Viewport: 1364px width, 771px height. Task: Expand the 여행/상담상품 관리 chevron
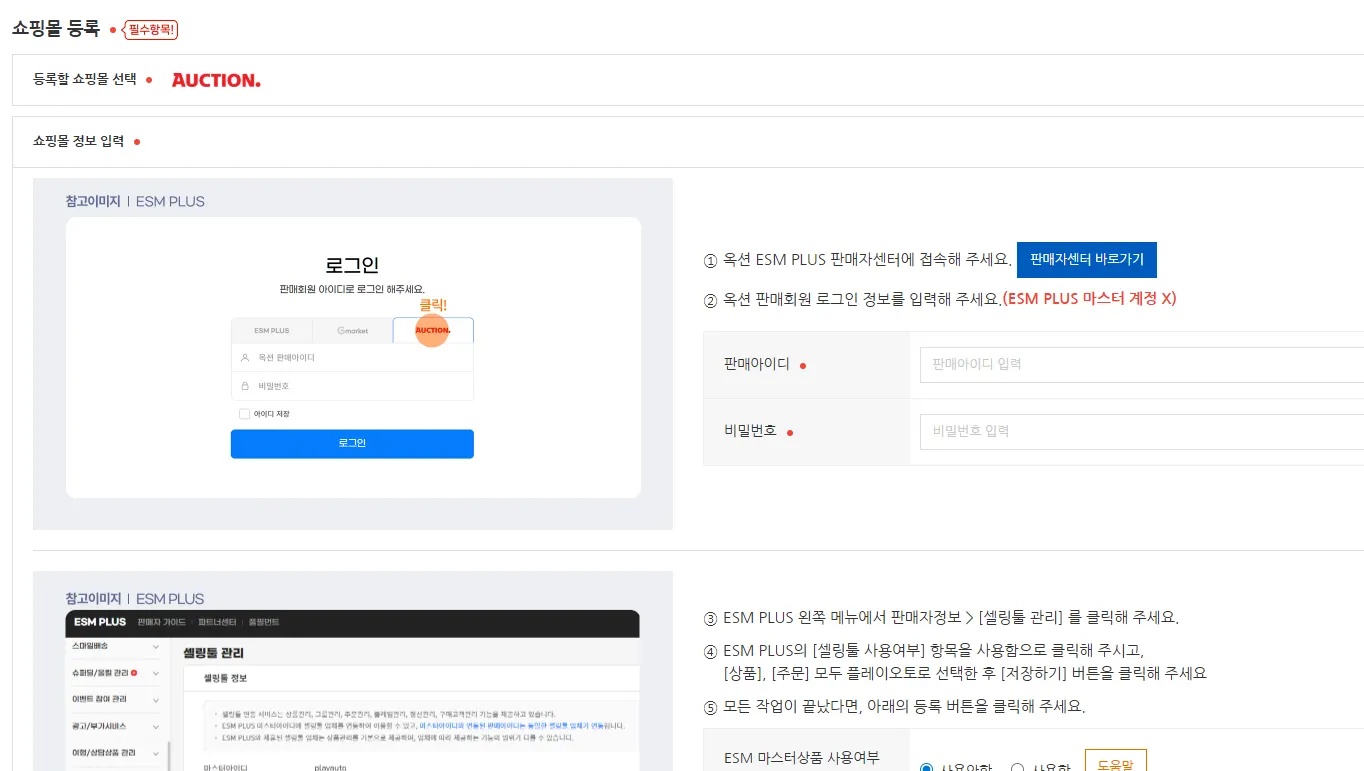(x=156, y=752)
